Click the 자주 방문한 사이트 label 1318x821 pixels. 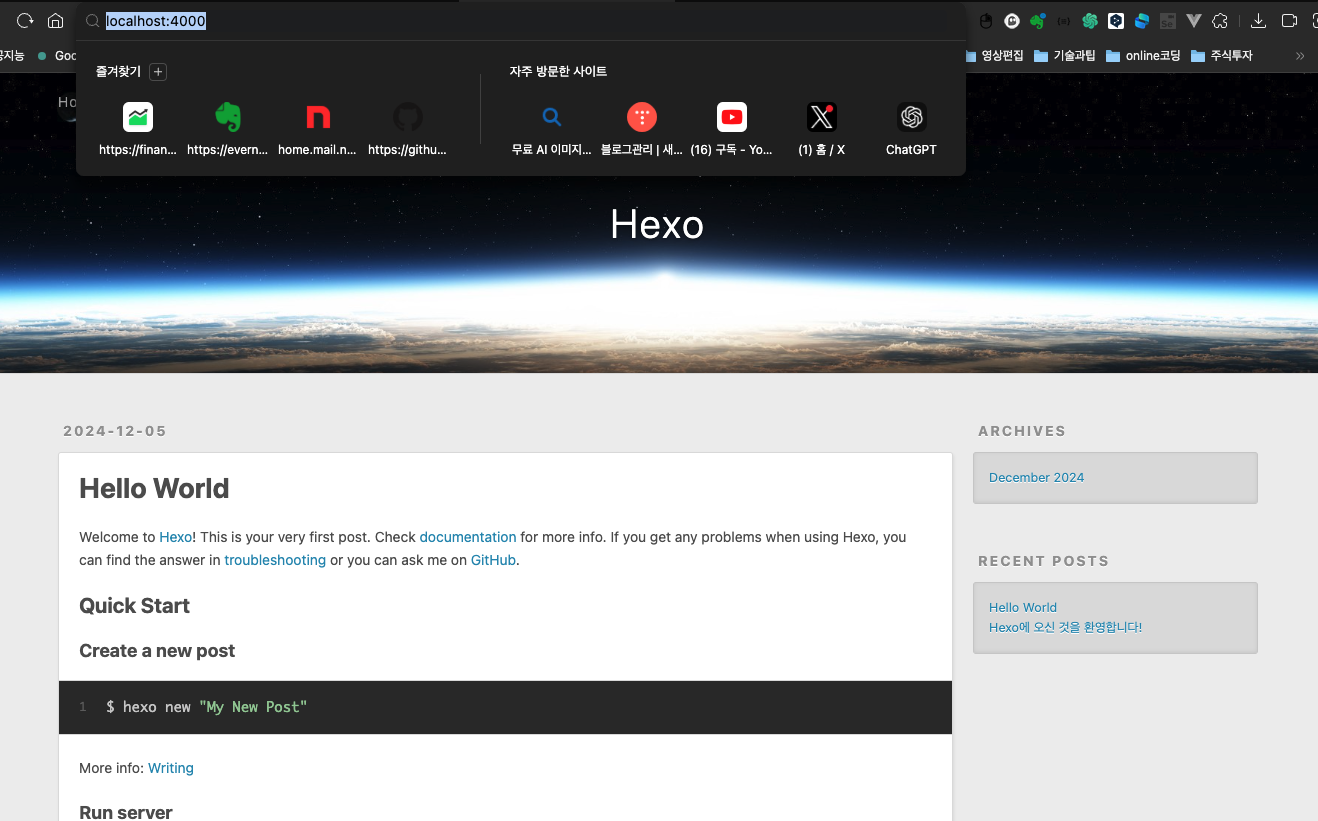[558, 72]
